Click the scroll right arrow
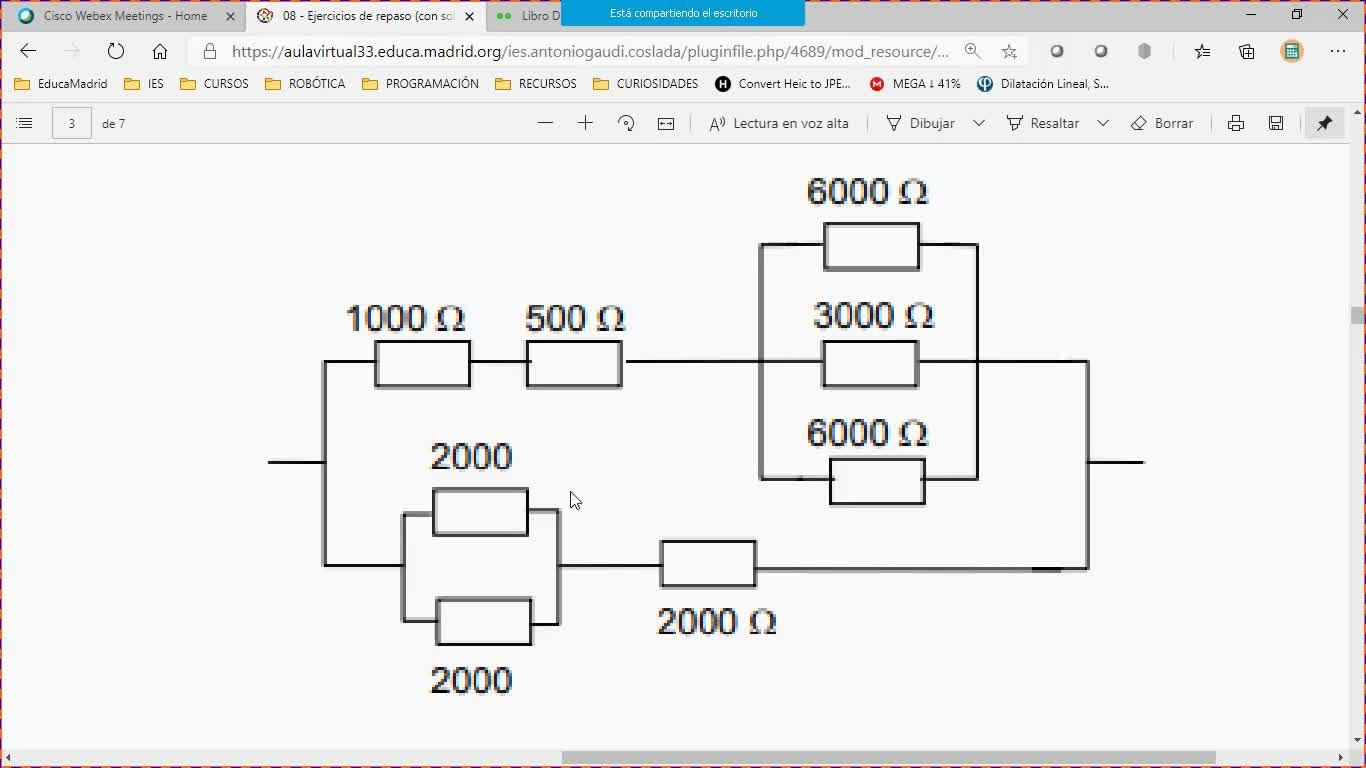This screenshot has width=1366, height=768. 1342,757
